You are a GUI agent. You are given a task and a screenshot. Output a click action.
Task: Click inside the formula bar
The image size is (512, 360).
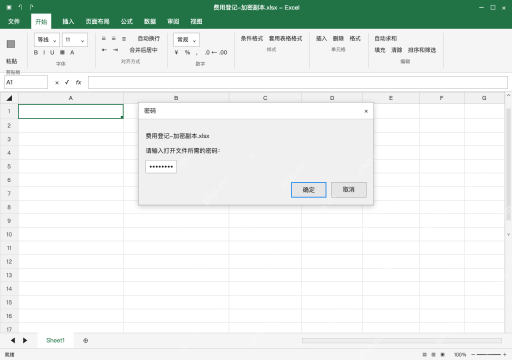tap(298, 82)
